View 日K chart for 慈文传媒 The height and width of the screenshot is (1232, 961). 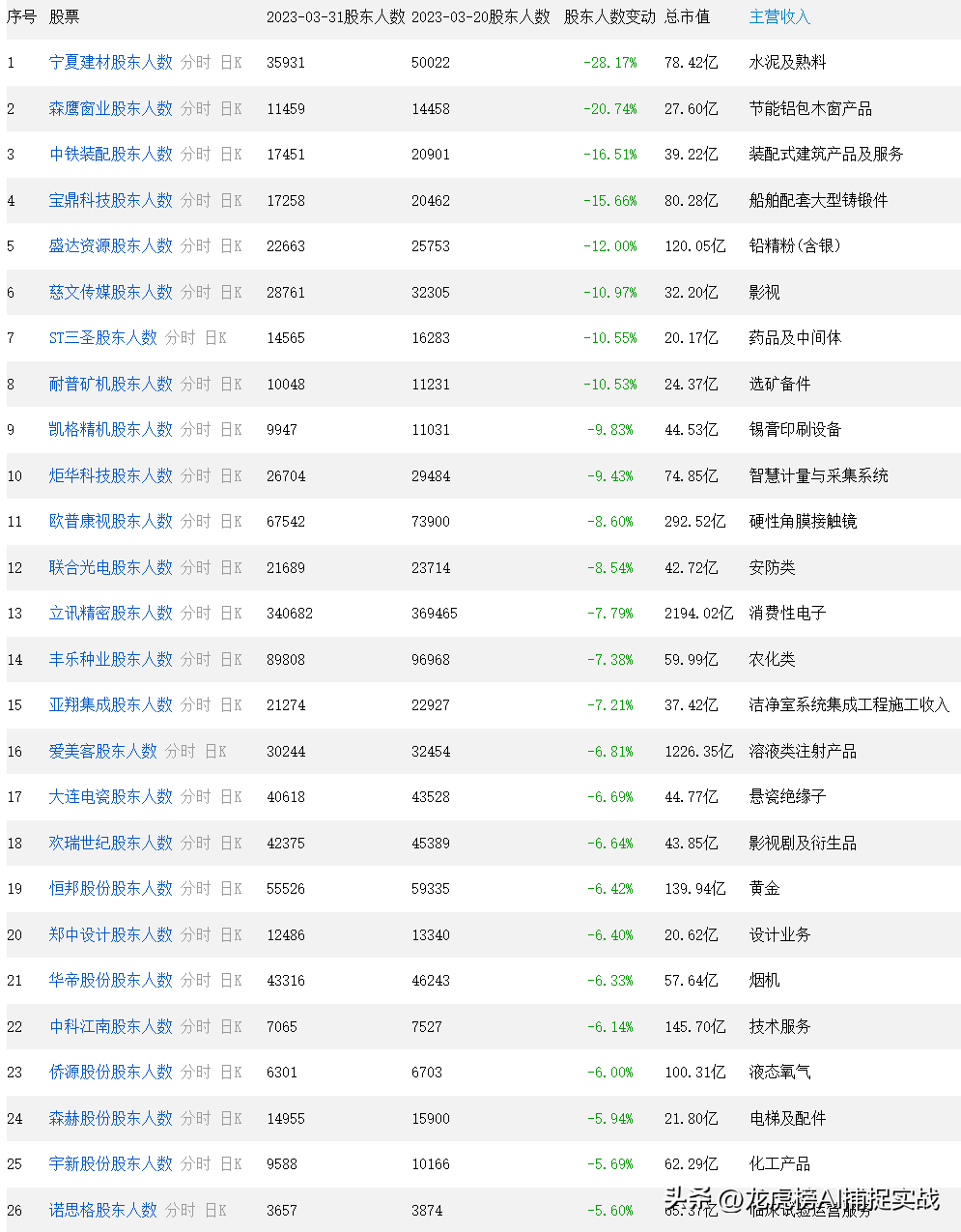(x=231, y=292)
